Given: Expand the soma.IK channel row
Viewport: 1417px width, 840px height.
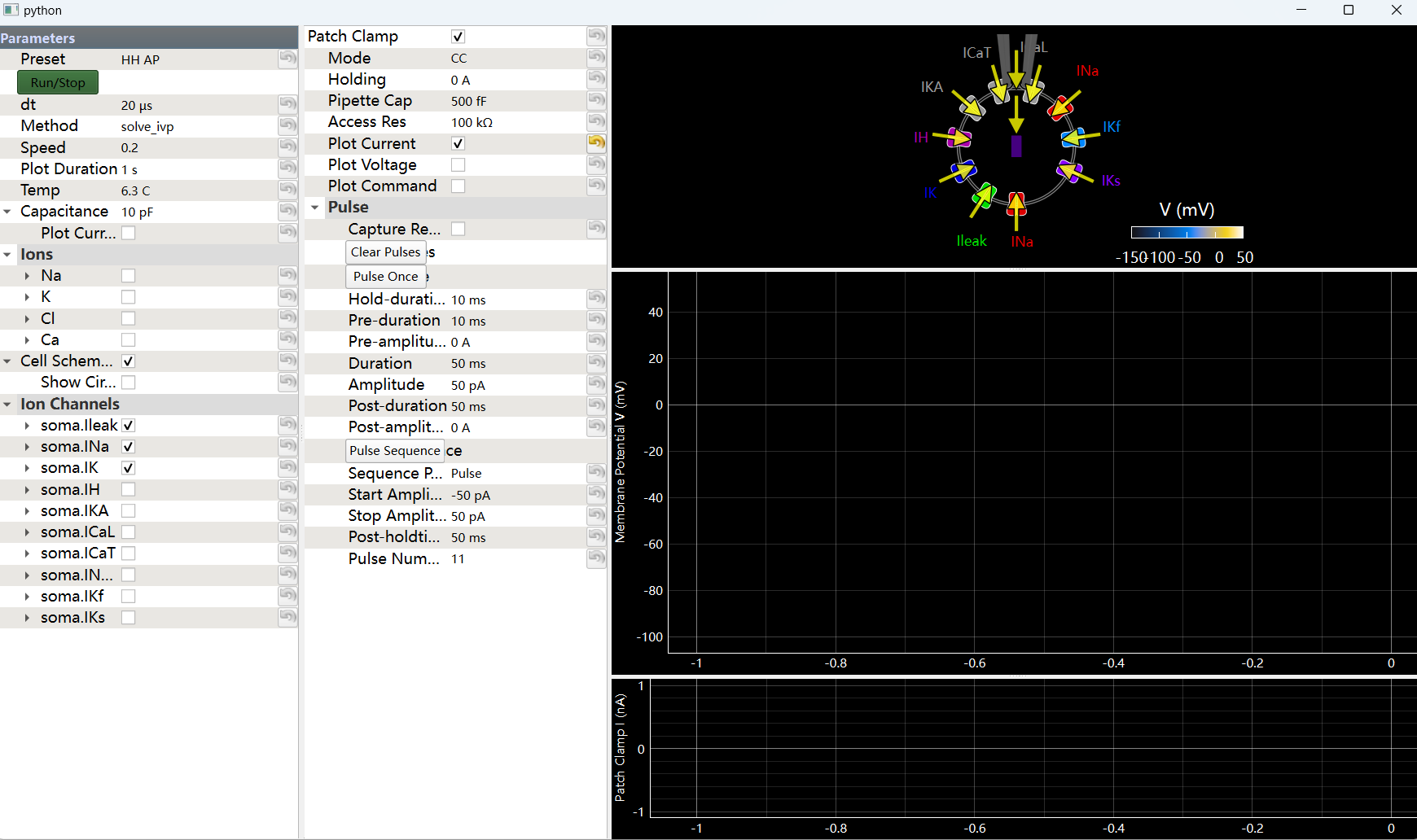Looking at the screenshot, I should [x=27, y=468].
